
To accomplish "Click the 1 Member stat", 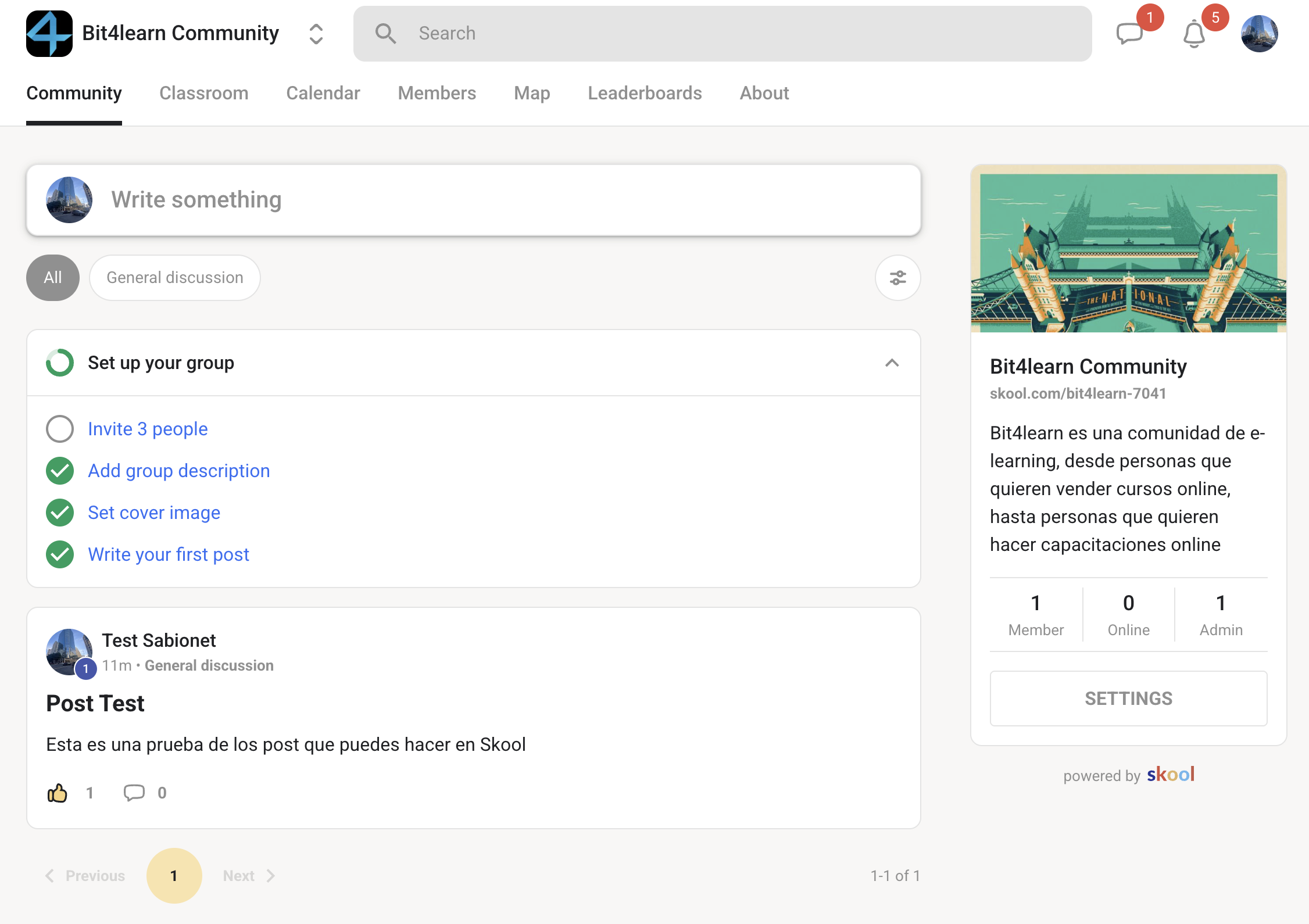I will click(1036, 615).
